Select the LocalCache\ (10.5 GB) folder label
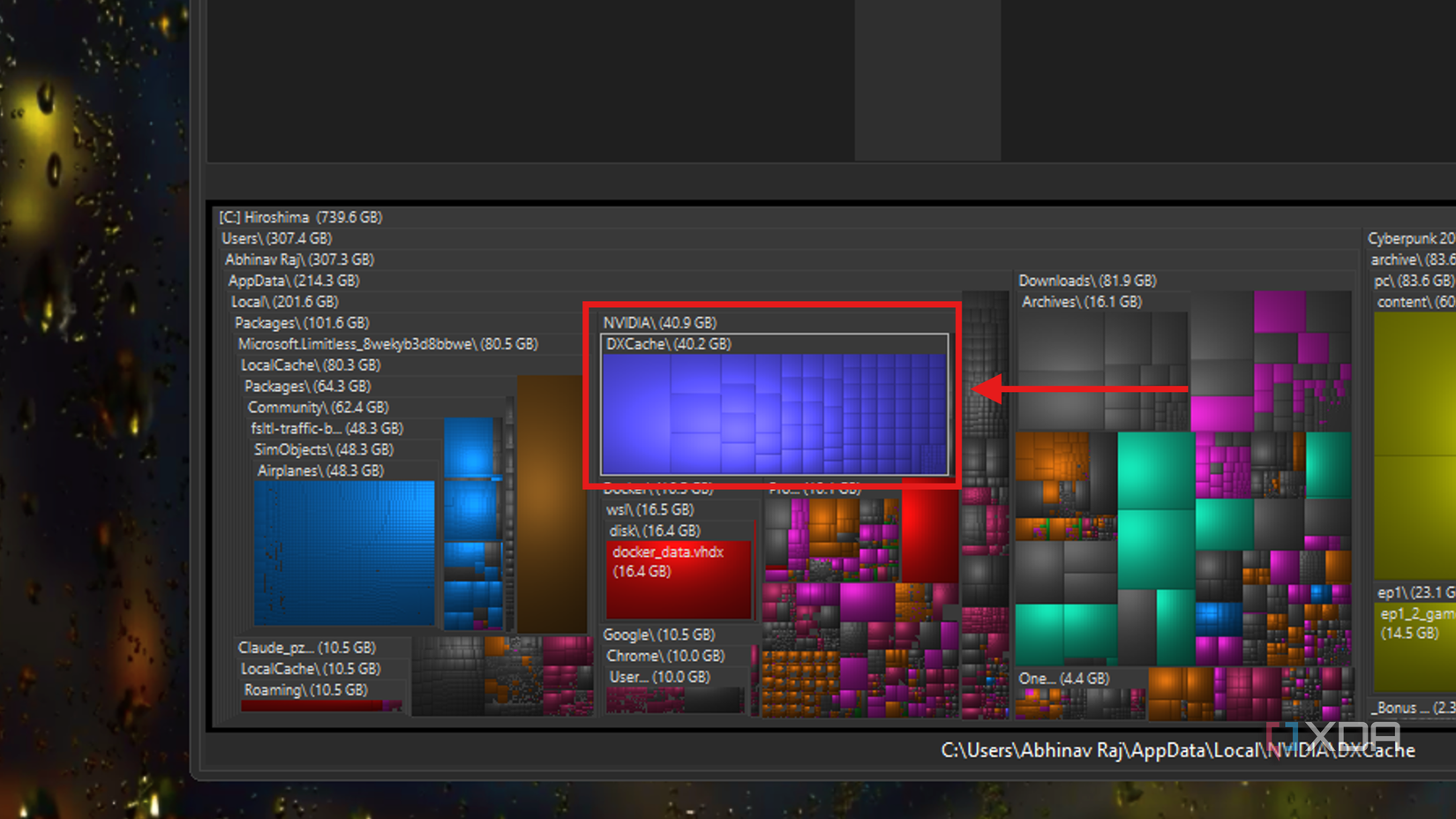Image resolution: width=1456 pixels, height=819 pixels. coord(311,669)
